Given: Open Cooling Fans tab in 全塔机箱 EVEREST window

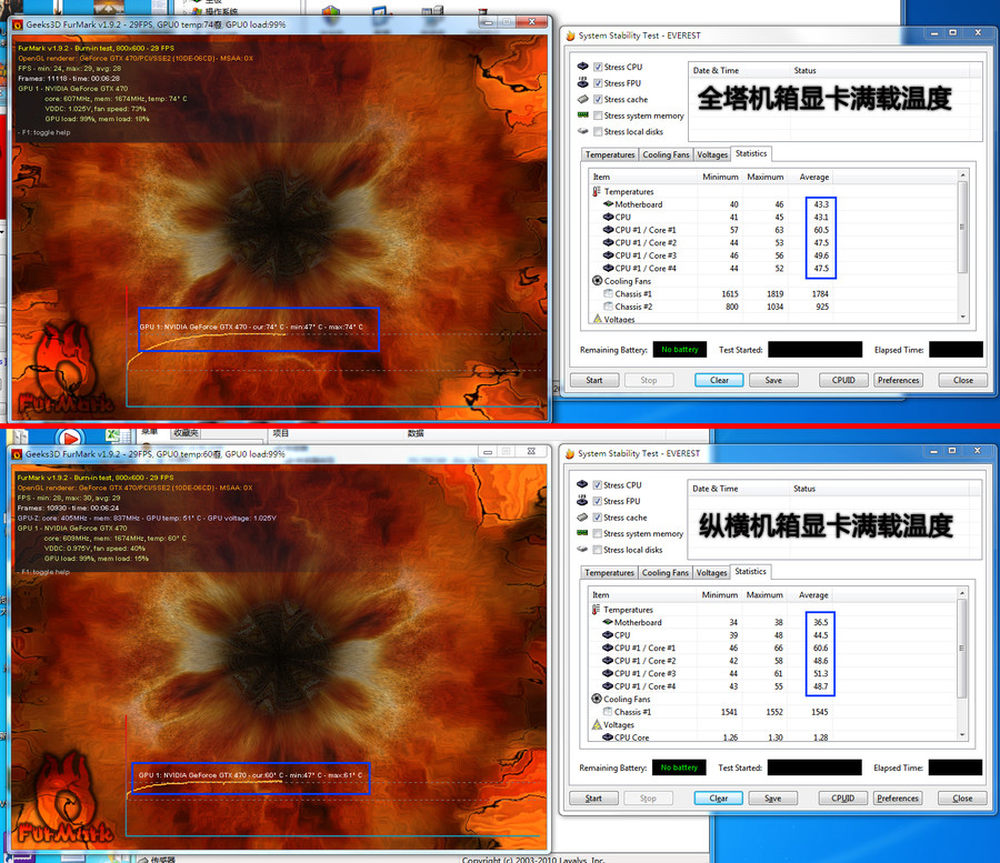Looking at the screenshot, I should pyautogui.click(x=666, y=155).
